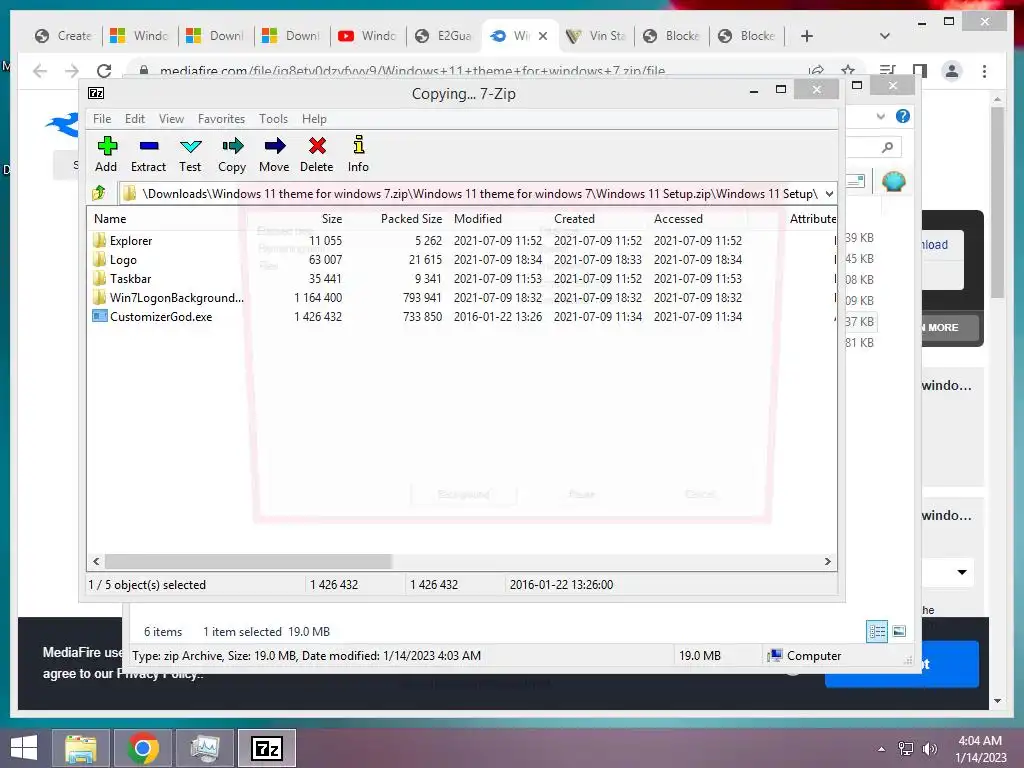Switch Explorer to details view icon
1024x768 pixels.
click(877, 631)
